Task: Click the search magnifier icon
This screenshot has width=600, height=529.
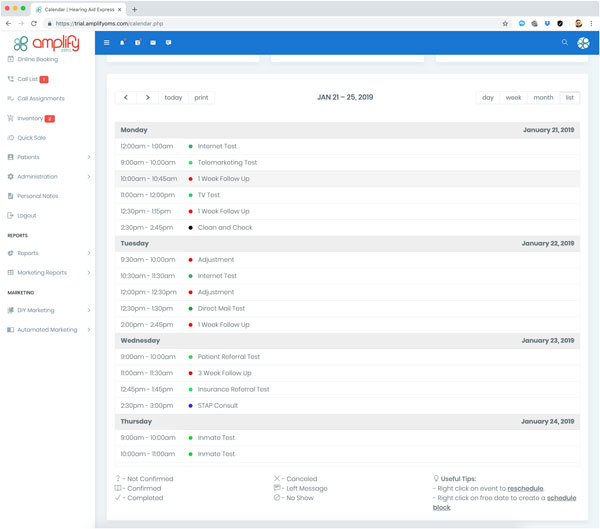Action: (x=564, y=43)
